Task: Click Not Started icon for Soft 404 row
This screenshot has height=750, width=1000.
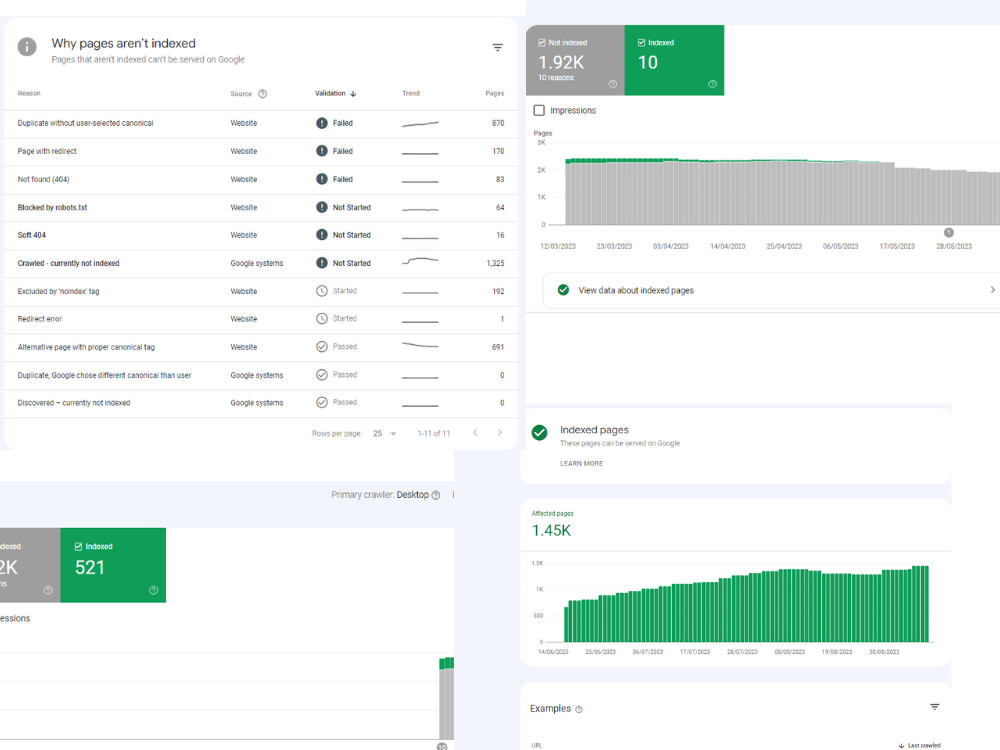Action: pos(322,235)
